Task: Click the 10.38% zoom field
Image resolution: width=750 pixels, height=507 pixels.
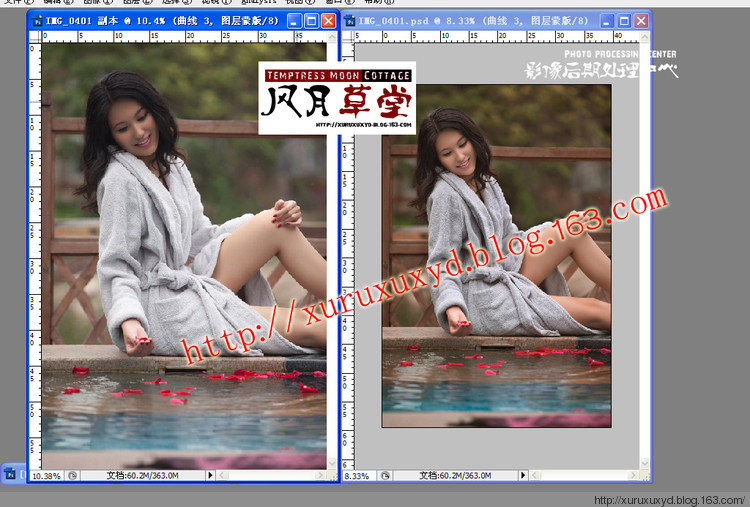Action: click(46, 476)
